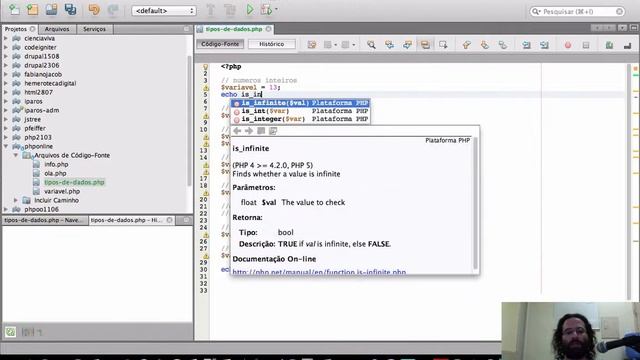This screenshot has height=360, width=640.
Task: Click the Debug Project icon
Action: (x=267, y=10)
